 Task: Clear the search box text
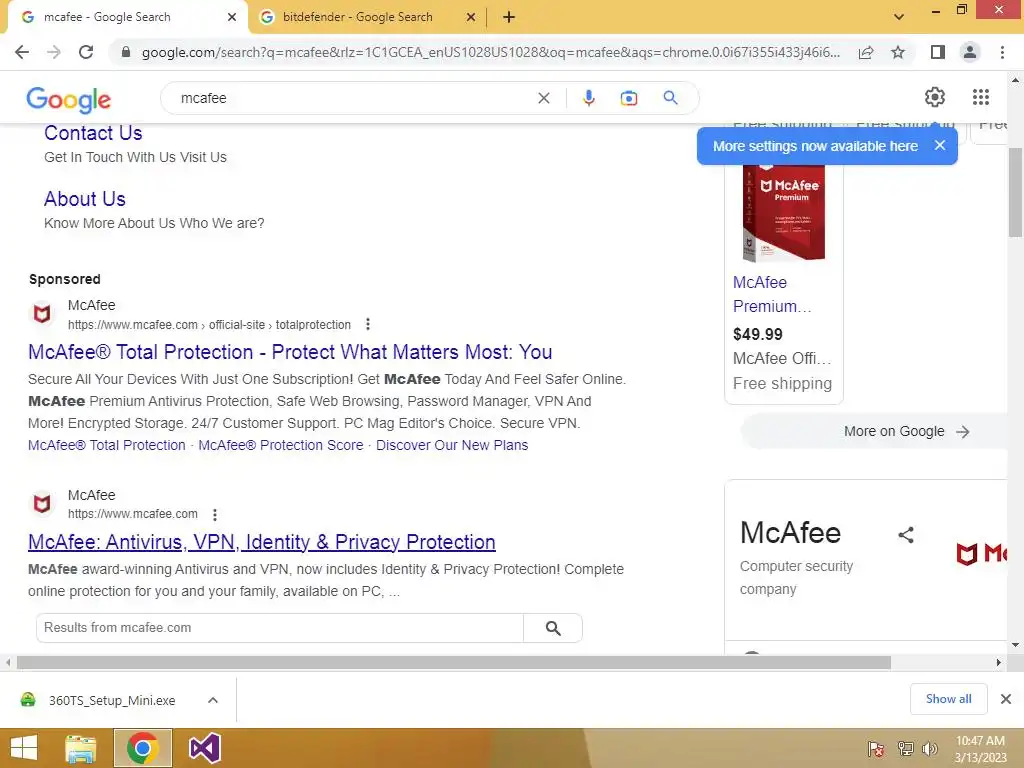[543, 98]
